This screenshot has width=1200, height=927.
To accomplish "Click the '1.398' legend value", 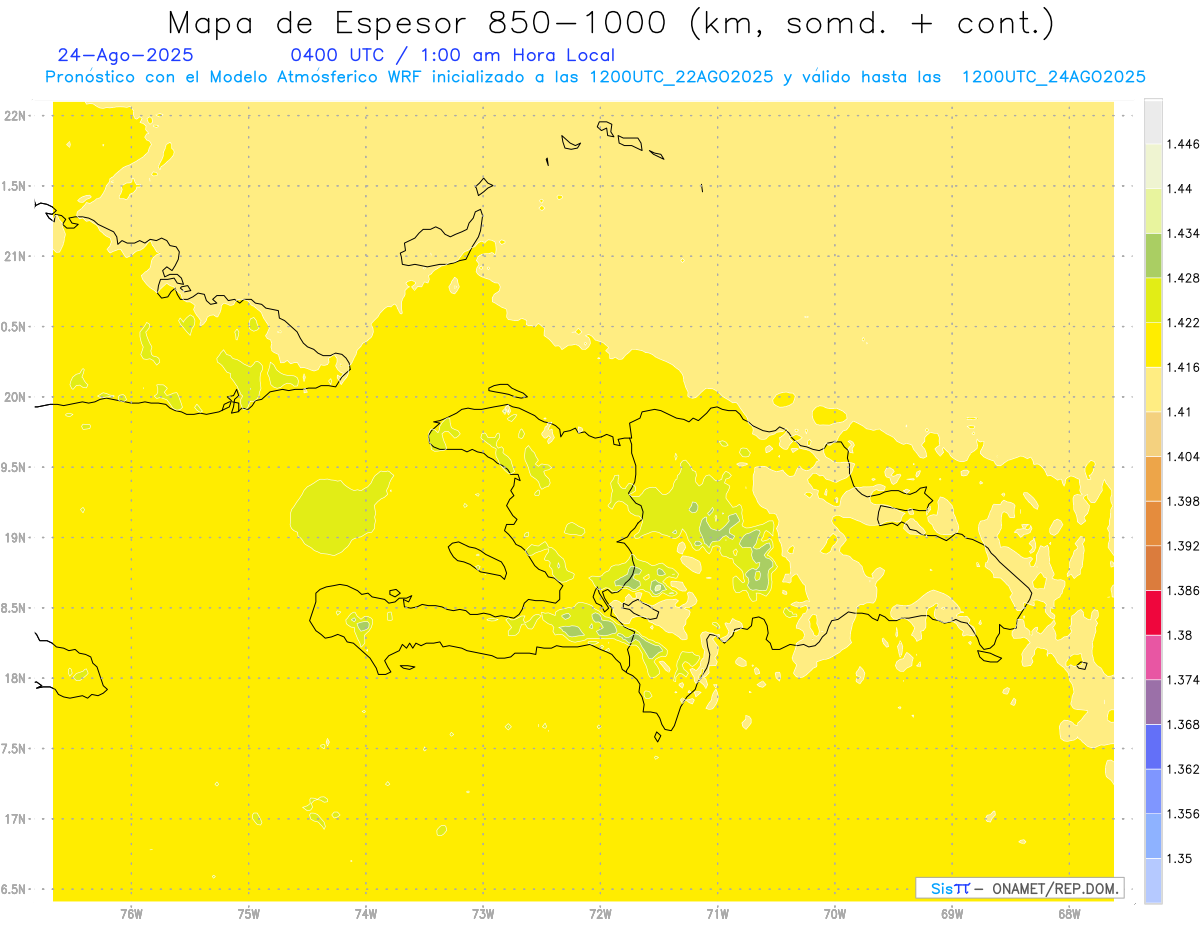I will click(x=1181, y=501).
